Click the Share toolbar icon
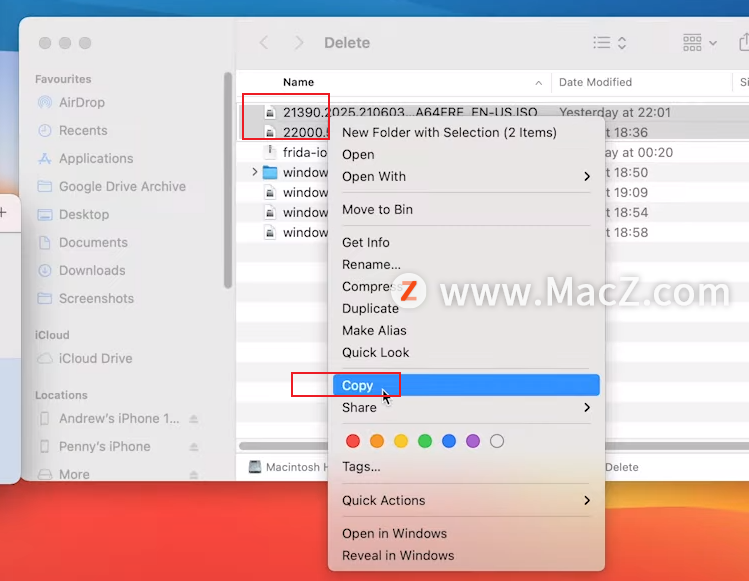The width and height of the screenshot is (749, 581). click(743, 42)
